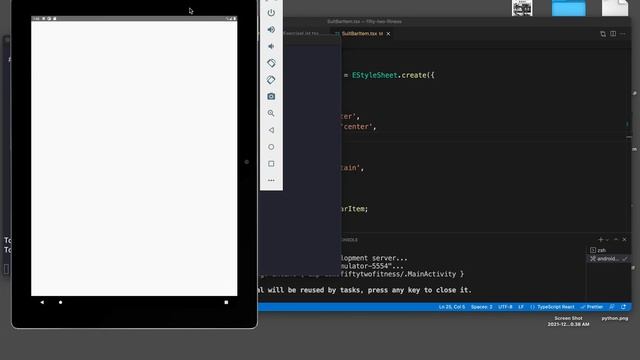
Task: Click the Home circle in emulator sidebar
Action: pyautogui.click(x=271, y=147)
